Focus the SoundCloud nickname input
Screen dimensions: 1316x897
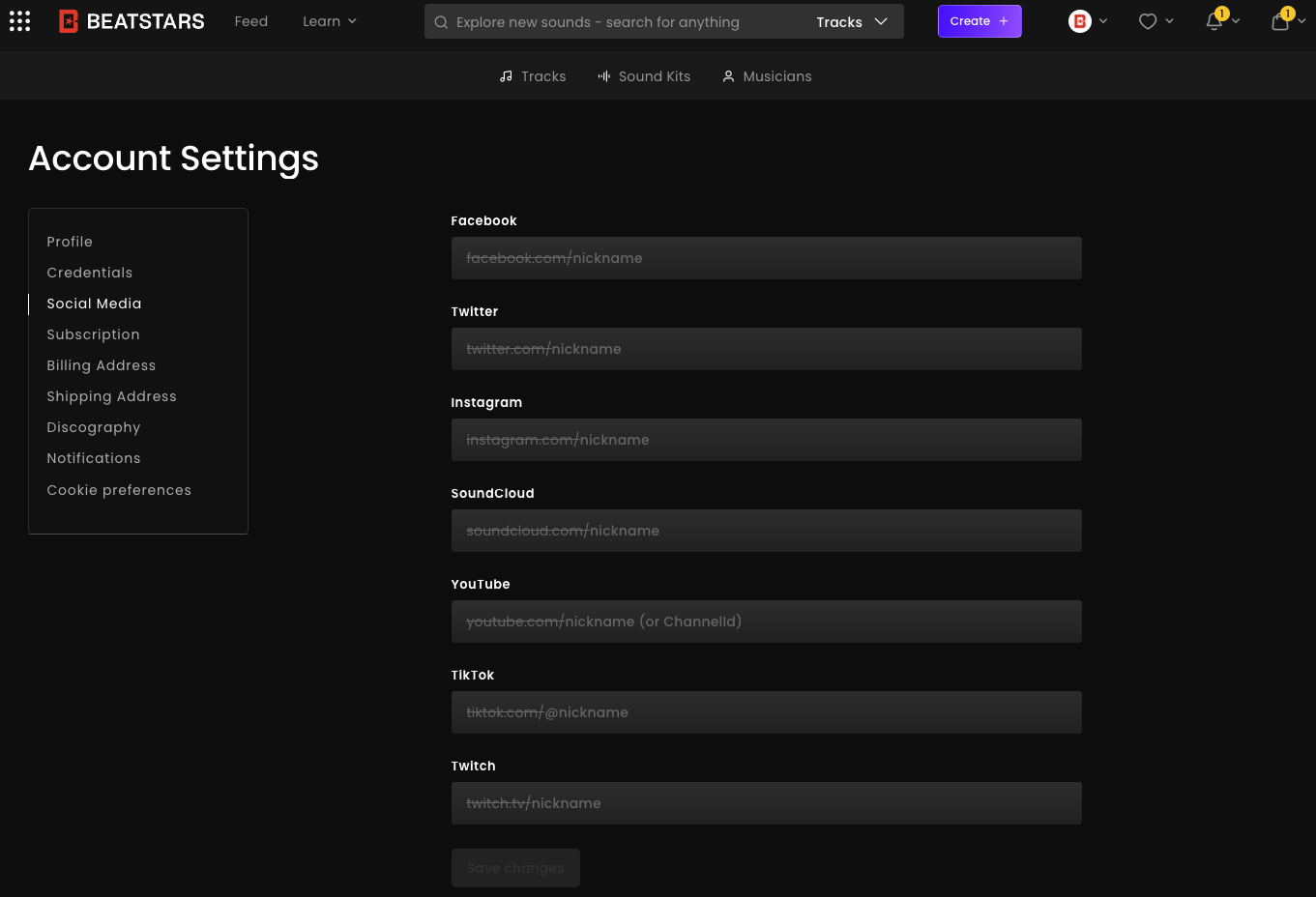(x=766, y=531)
